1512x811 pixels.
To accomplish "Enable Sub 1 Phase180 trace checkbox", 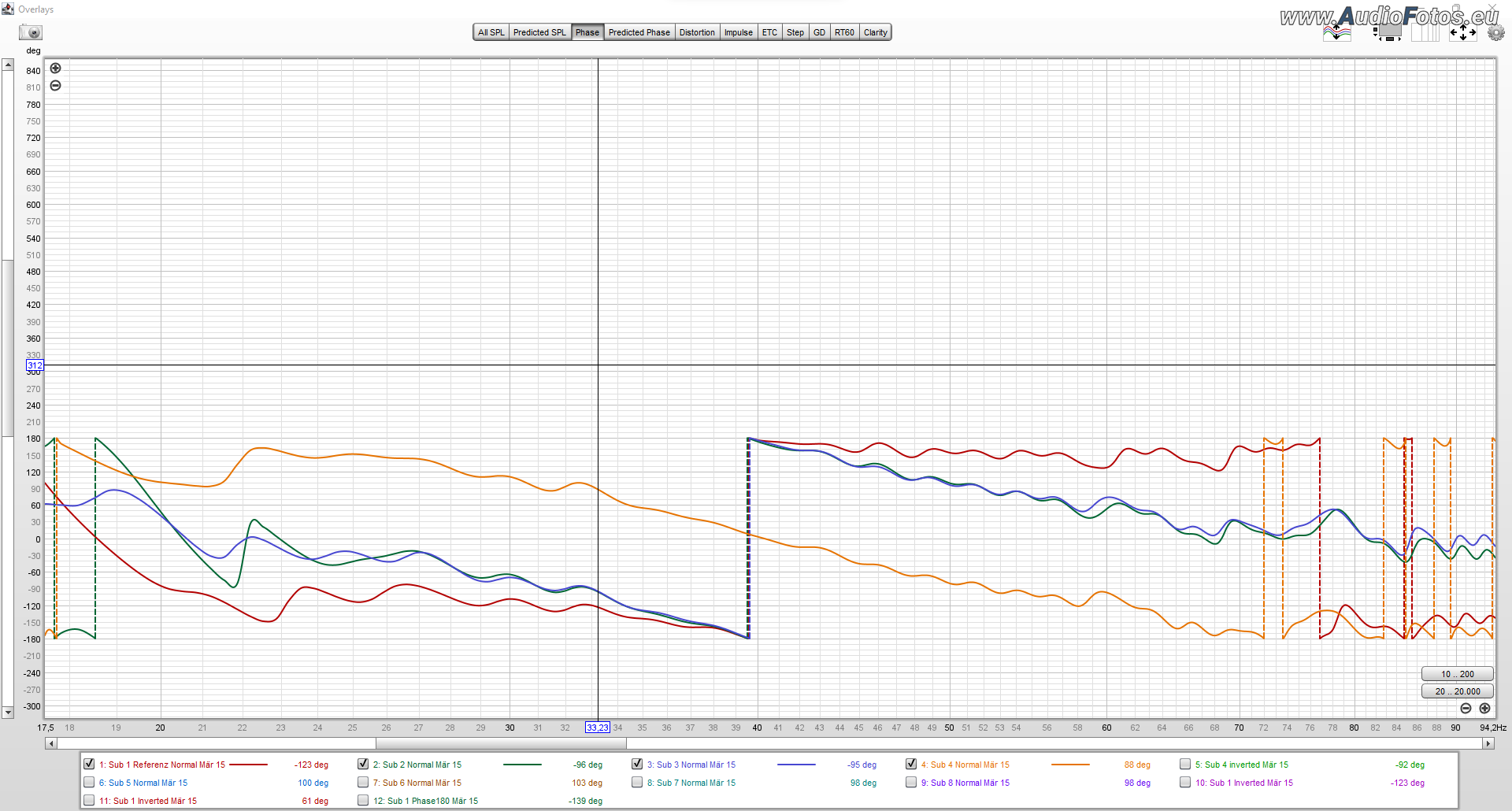I will (363, 800).
